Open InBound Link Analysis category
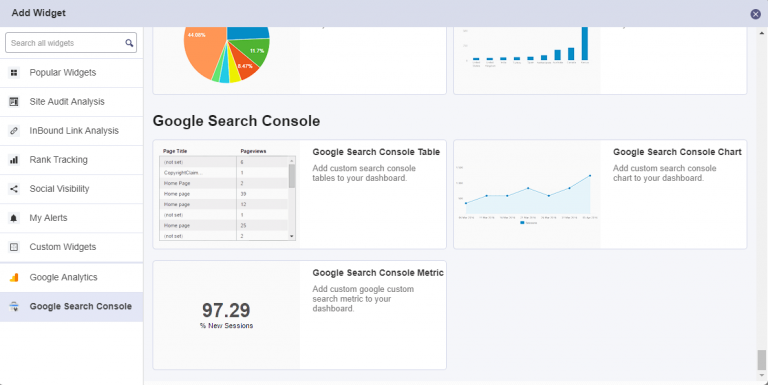 click(x=72, y=131)
